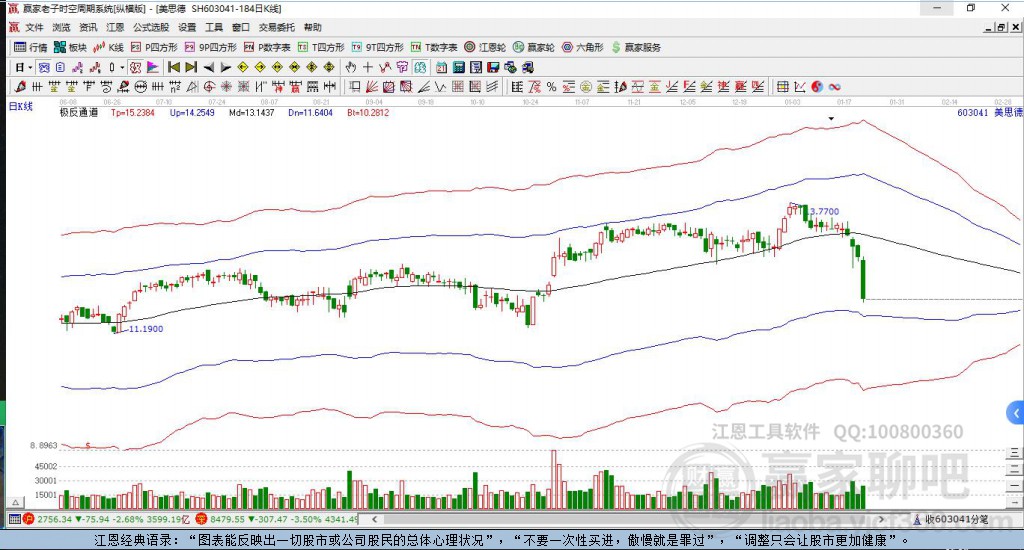Screen dimensions: 1024x550
Task: Click the yin-yang symbol icon
Action: click(817, 86)
